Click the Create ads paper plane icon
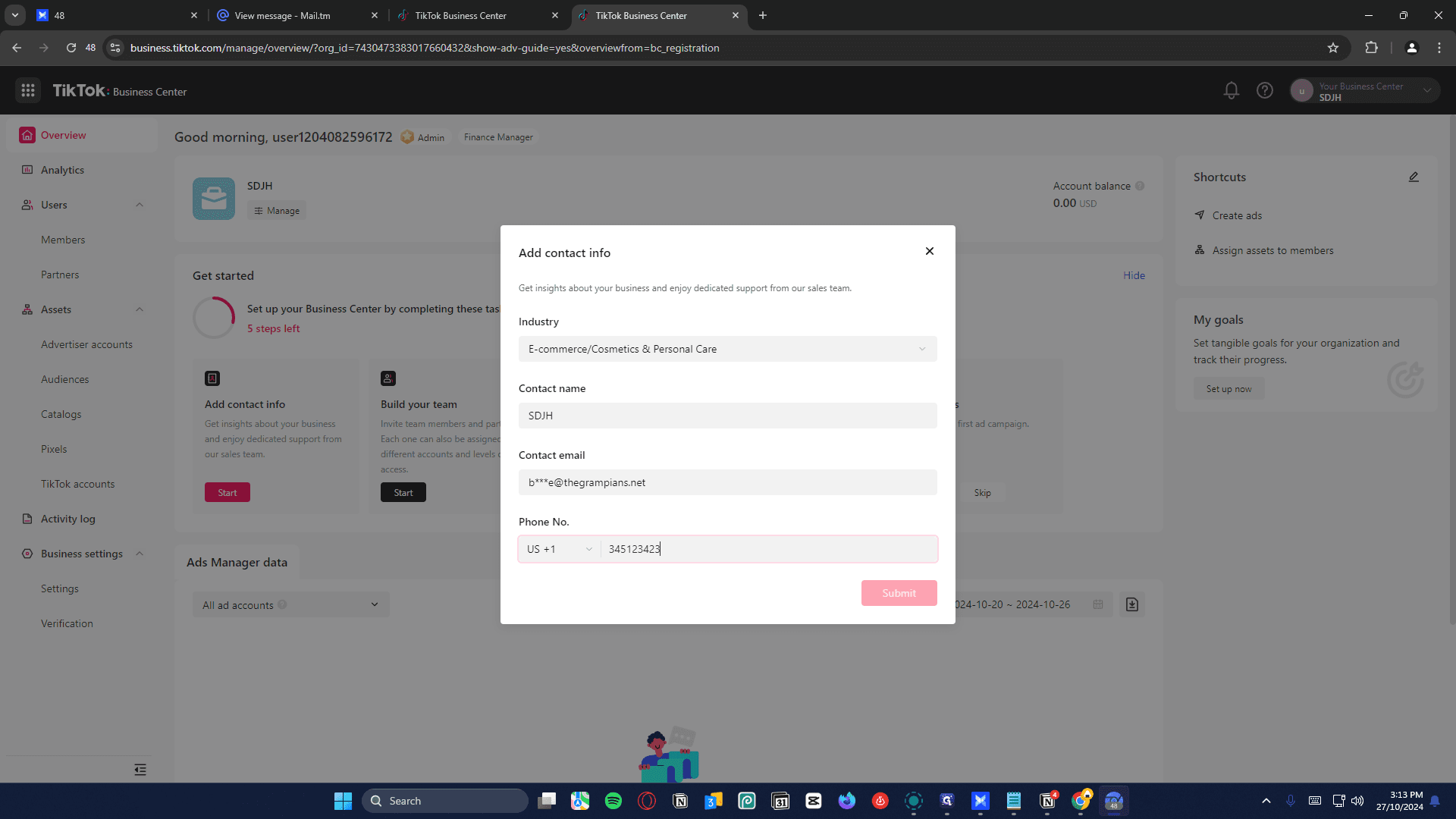 point(1200,215)
